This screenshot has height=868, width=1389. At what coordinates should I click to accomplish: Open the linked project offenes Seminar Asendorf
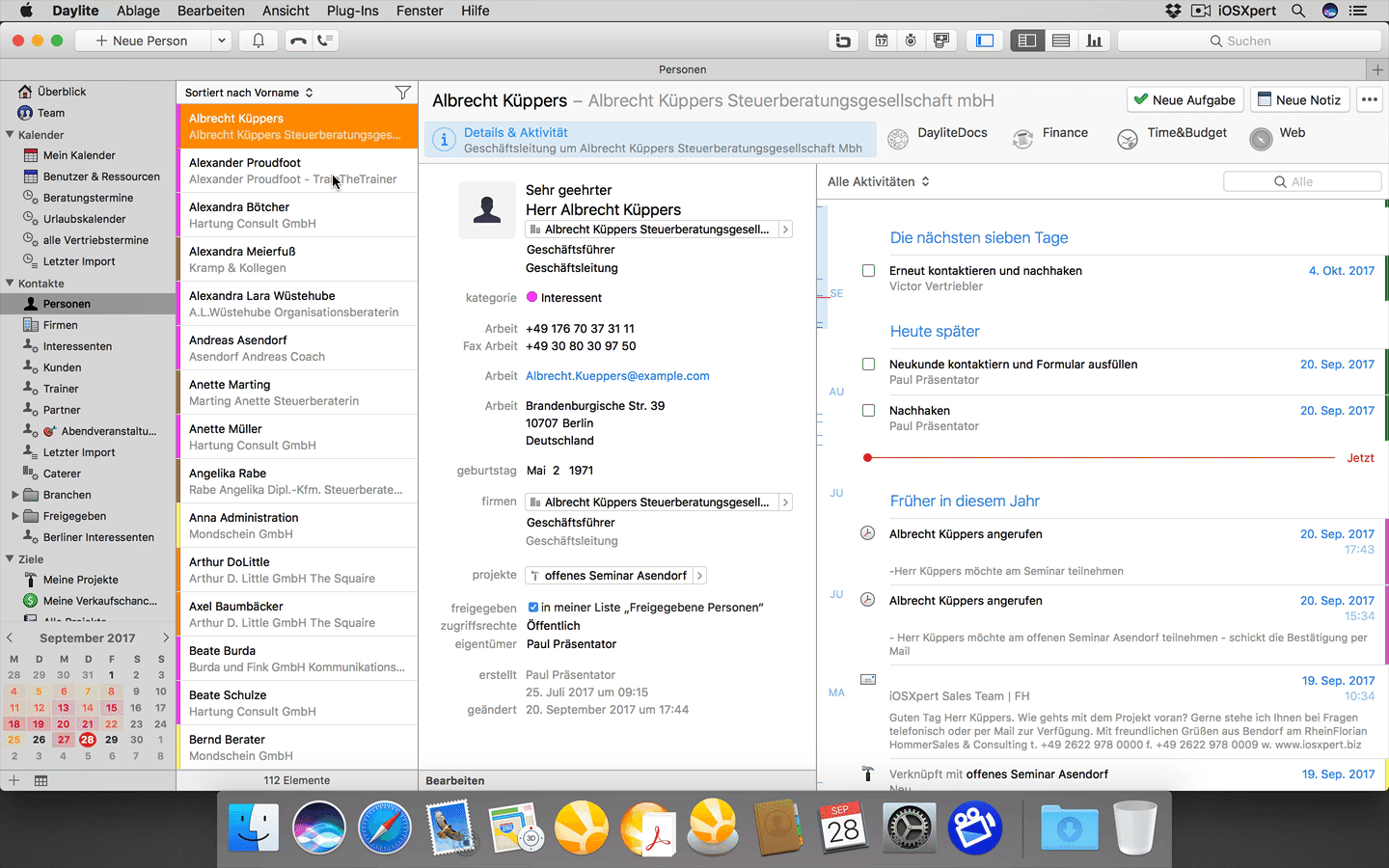click(615, 576)
